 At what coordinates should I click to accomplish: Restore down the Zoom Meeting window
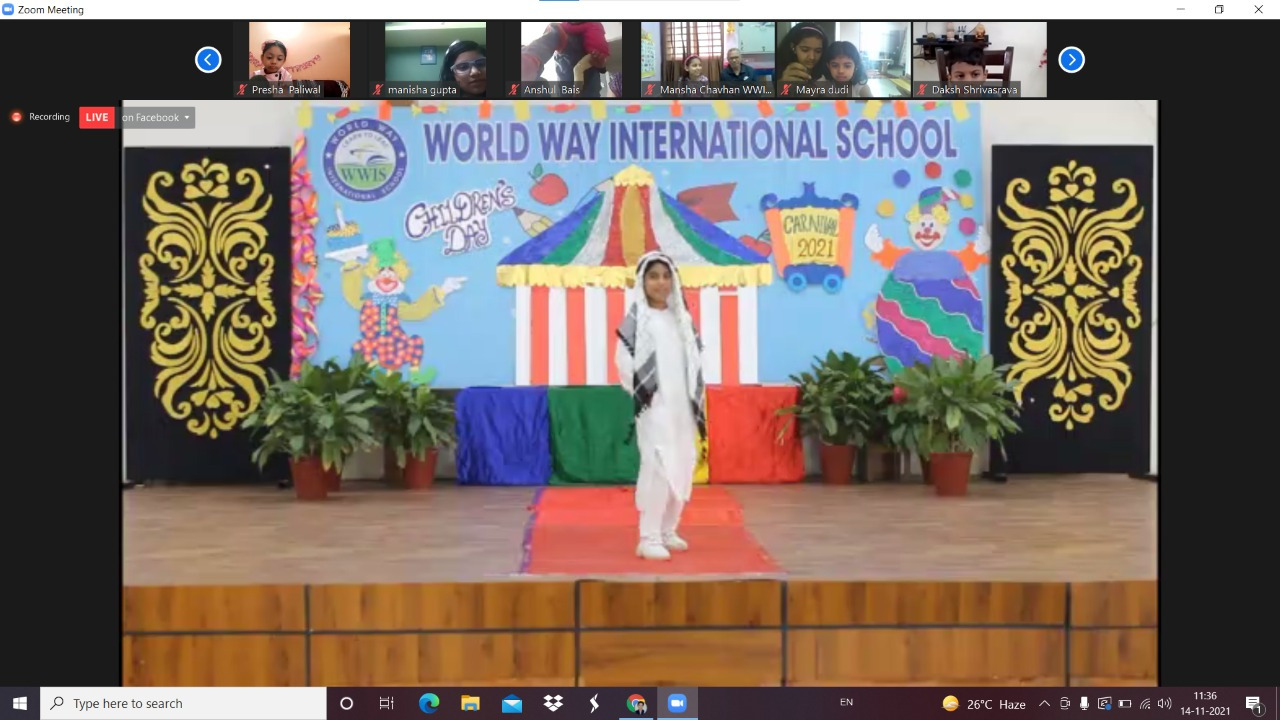1219,9
